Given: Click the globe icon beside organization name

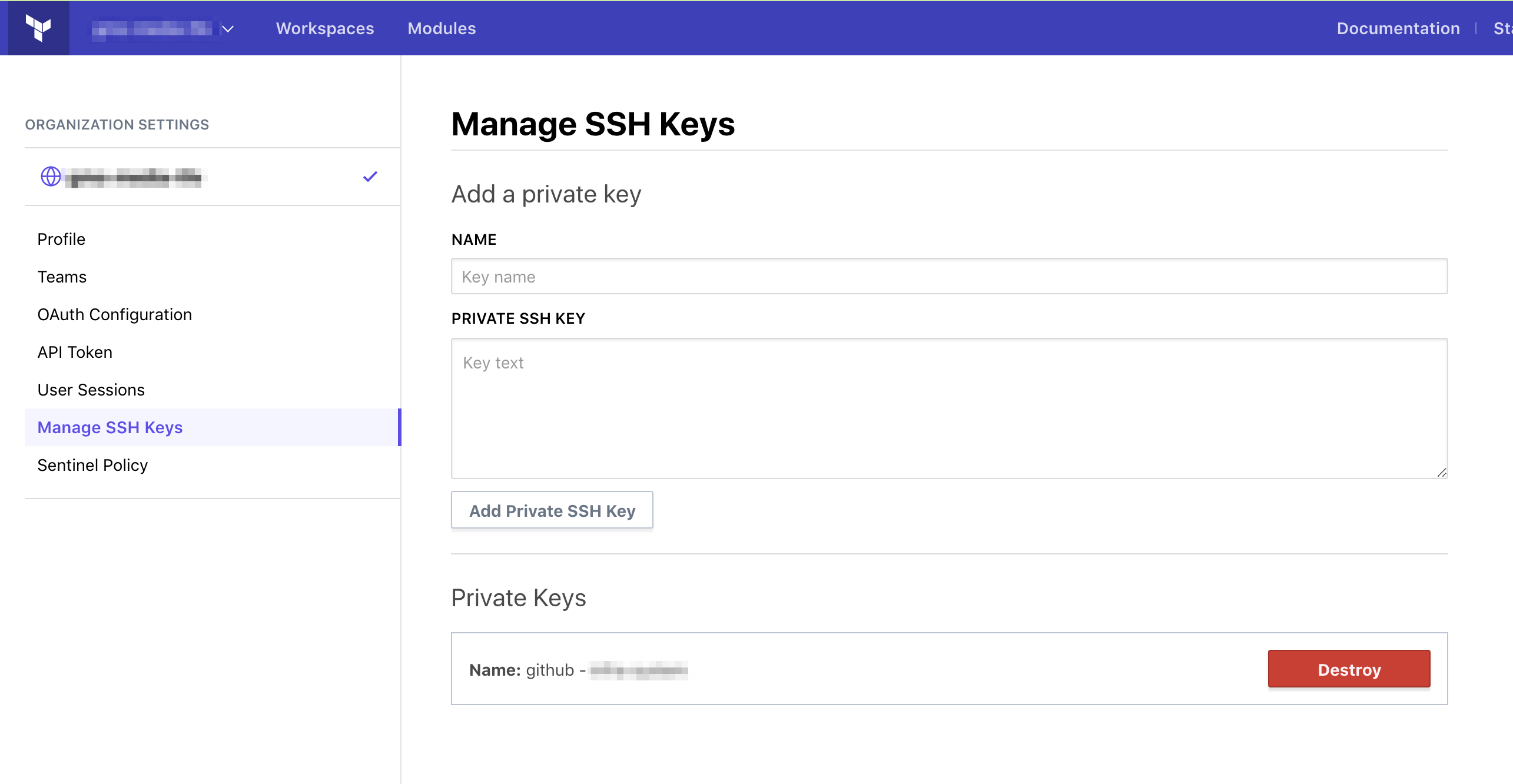Looking at the screenshot, I should pos(51,177).
